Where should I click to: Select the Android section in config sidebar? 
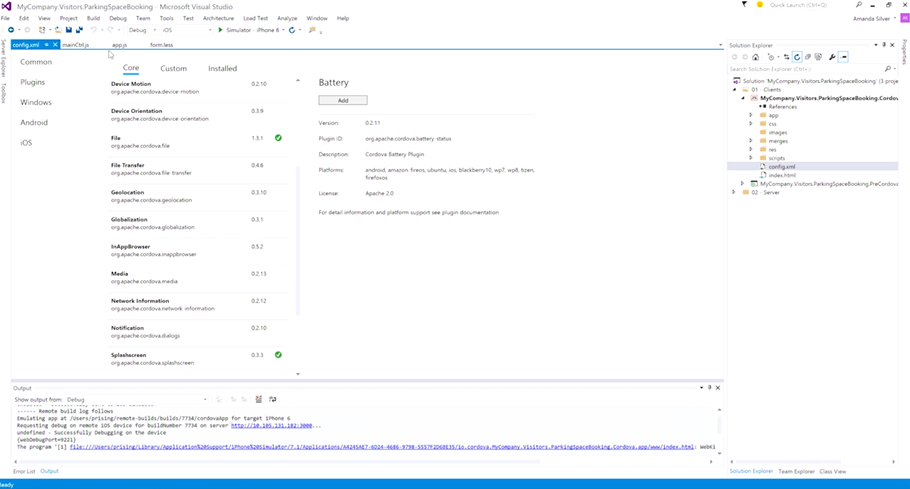pyautogui.click(x=34, y=122)
